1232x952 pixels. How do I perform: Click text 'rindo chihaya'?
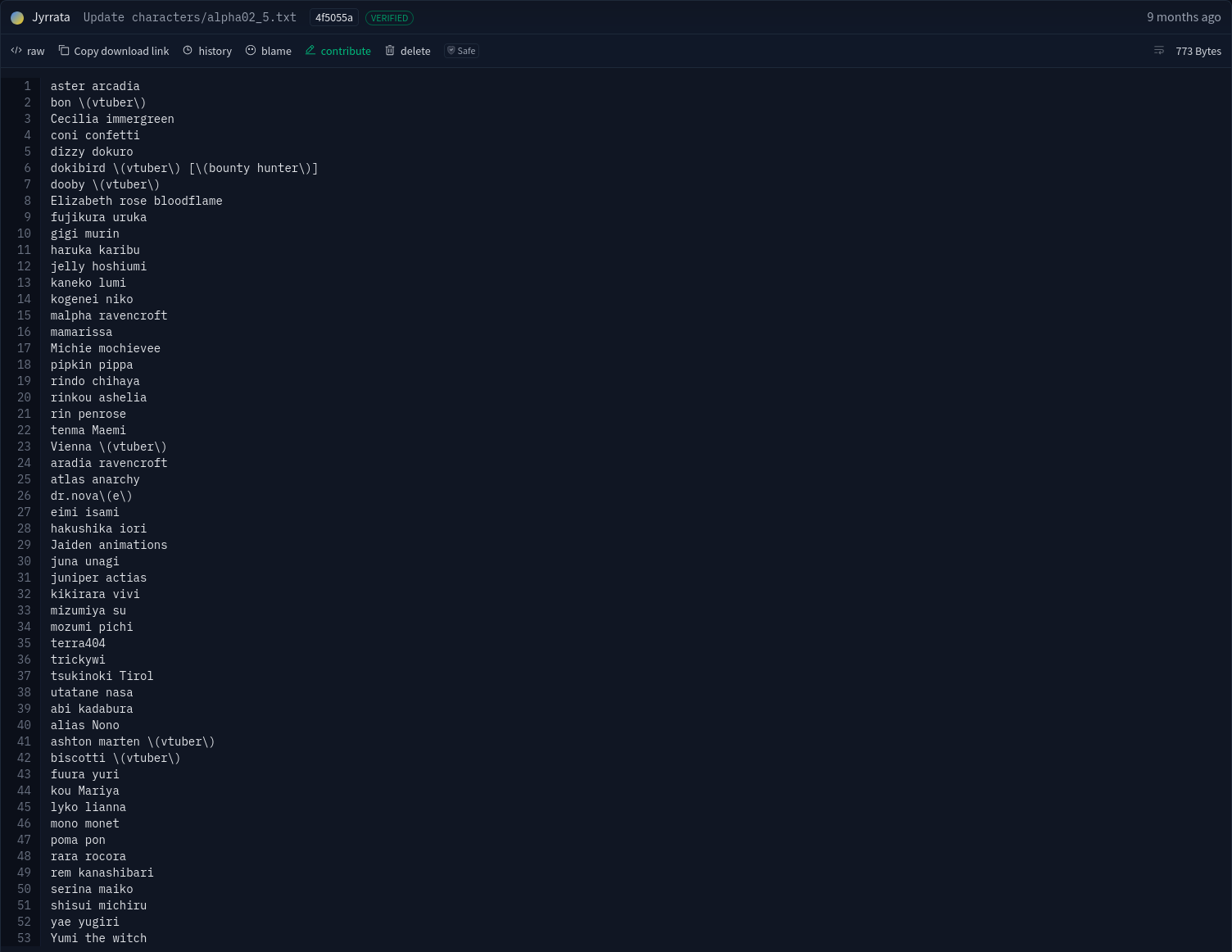tap(95, 381)
